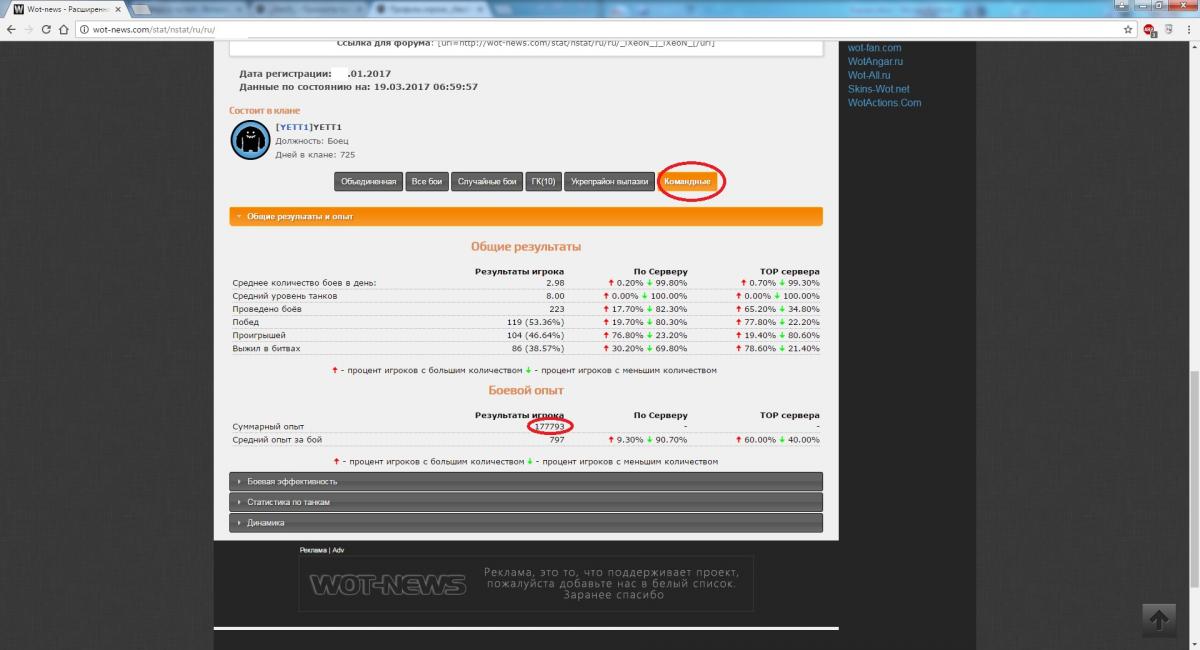Click the Проигрышей value 104 (46.64%)
The image size is (1200, 650).
coord(537,336)
